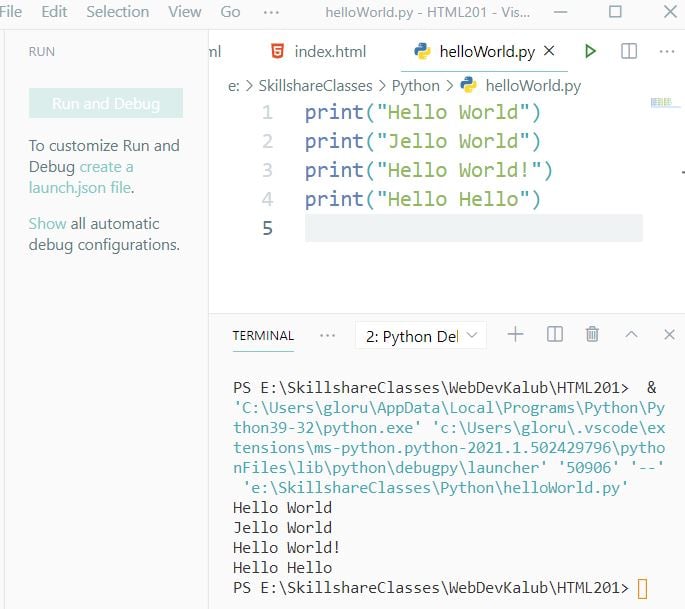The width and height of the screenshot is (685, 609).
Task: Split the terminal panel
Action: point(555,335)
